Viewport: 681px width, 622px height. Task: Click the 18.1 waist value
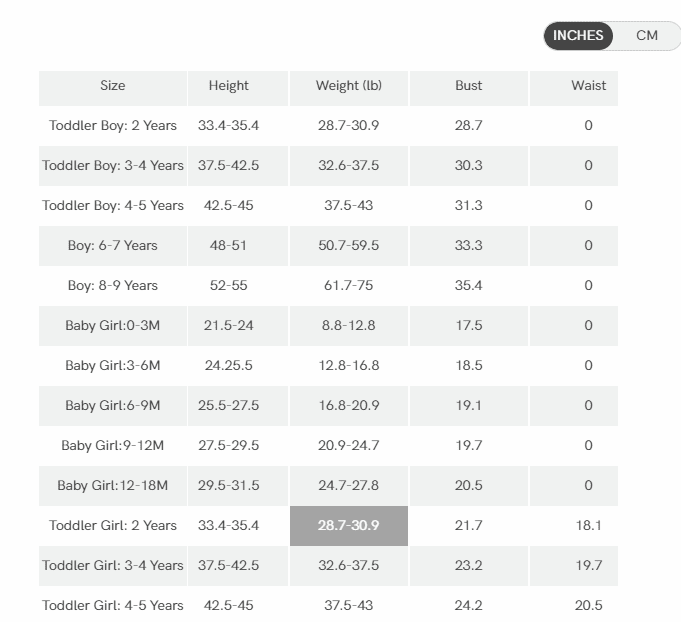coord(588,526)
